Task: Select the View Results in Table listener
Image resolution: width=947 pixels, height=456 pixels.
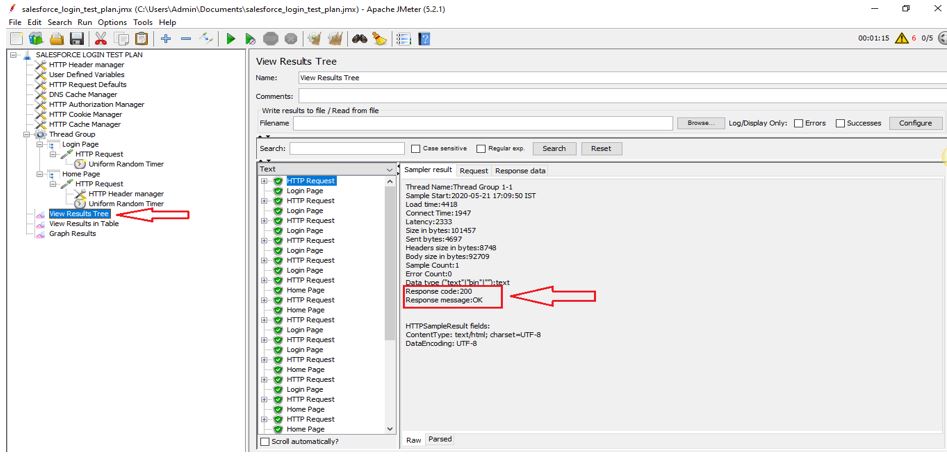Action: point(83,223)
